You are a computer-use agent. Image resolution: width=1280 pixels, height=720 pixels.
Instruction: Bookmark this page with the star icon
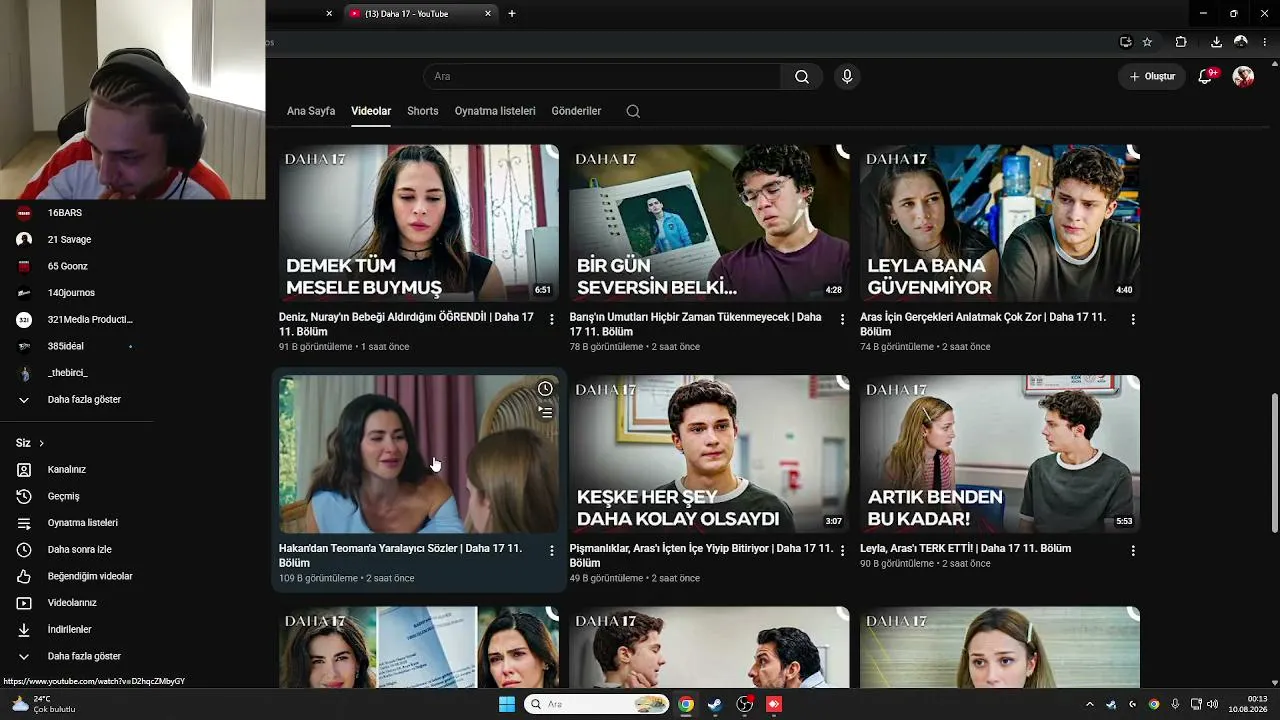(1147, 42)
